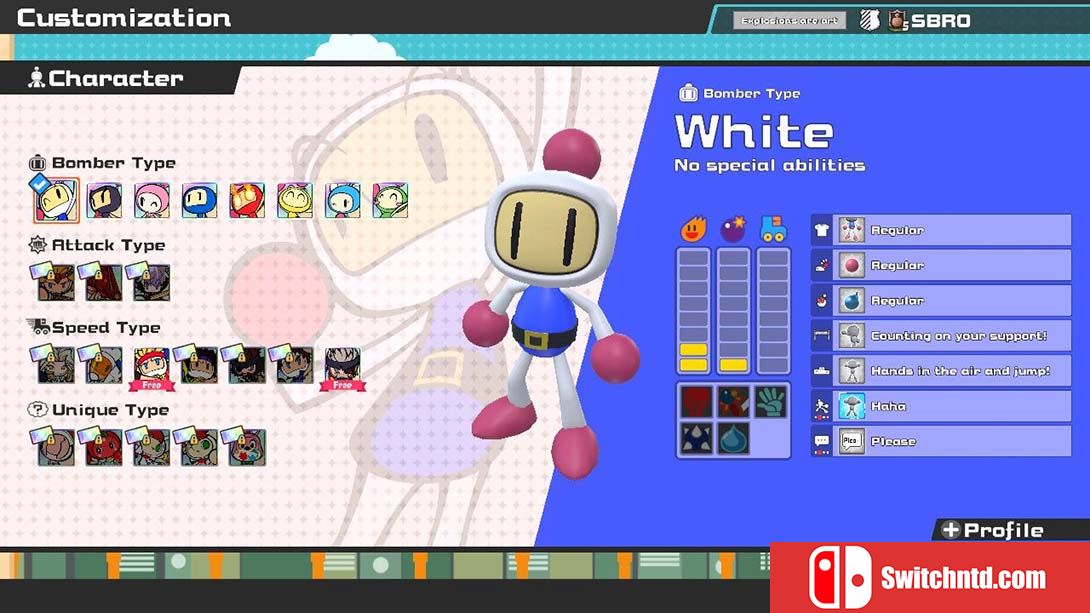The width and height of the screenshot is (1090, 613).
Task: Pick the Pink Bomber character
Action: (152, 201)
